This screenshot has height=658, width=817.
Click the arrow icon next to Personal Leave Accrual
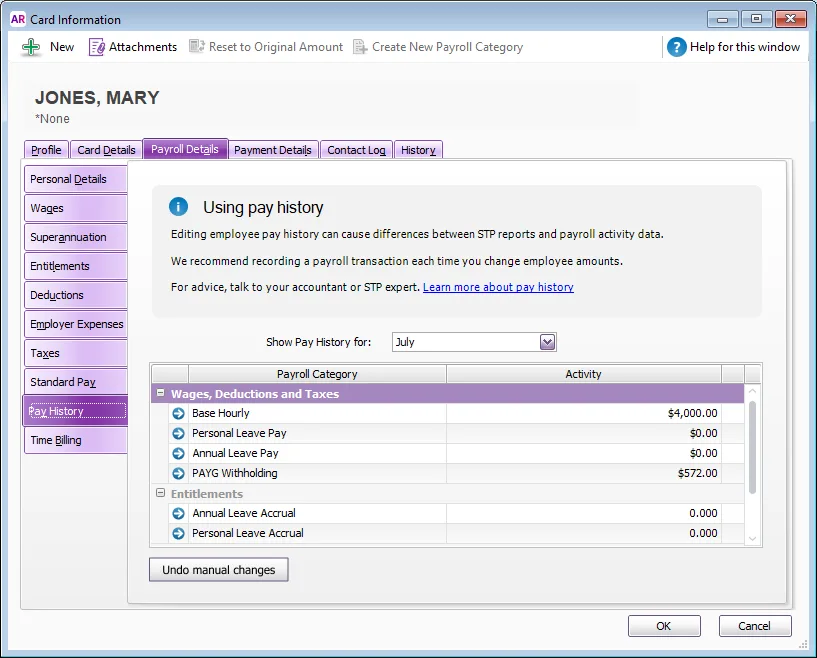(178, 533)
